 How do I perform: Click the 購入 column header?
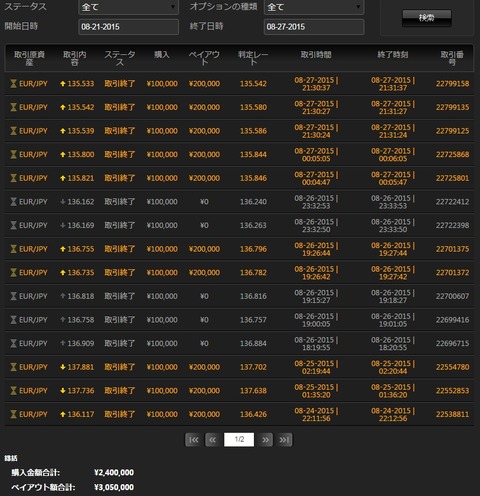pos(162,55)
